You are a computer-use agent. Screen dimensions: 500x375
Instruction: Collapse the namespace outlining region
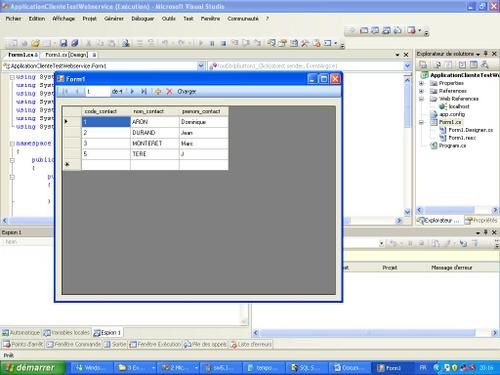pyautogui.click(x=12, y=144)
